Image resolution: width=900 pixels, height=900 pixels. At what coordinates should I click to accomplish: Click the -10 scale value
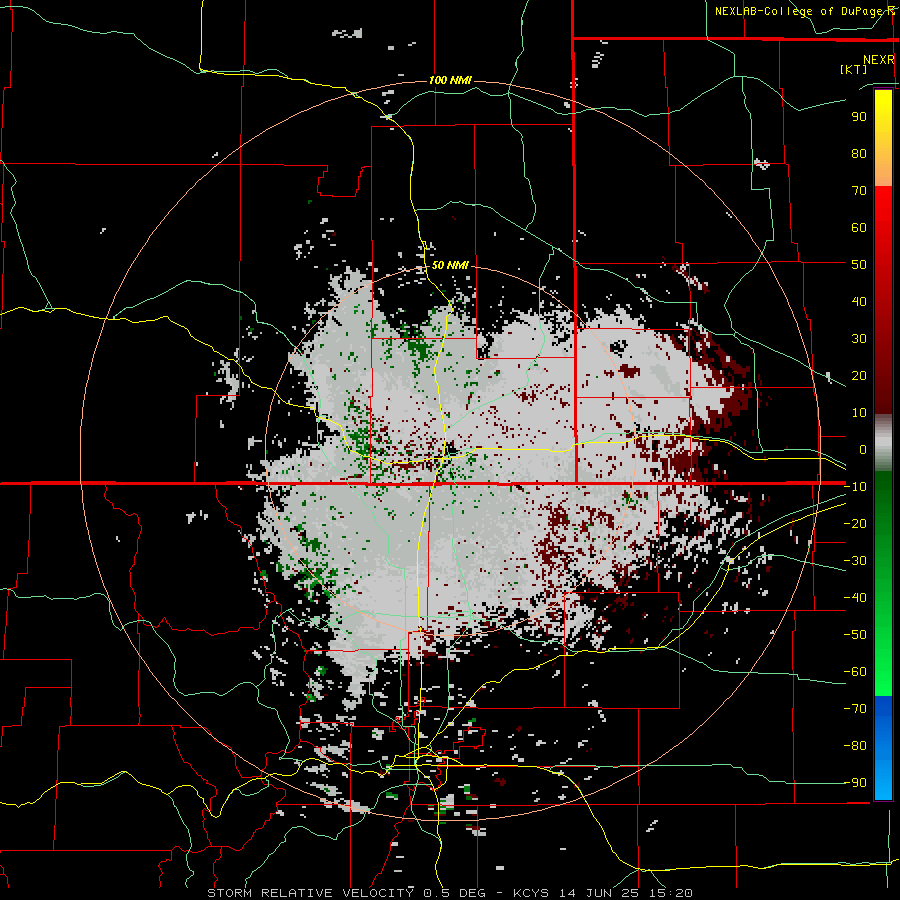(x=855, y=487)
